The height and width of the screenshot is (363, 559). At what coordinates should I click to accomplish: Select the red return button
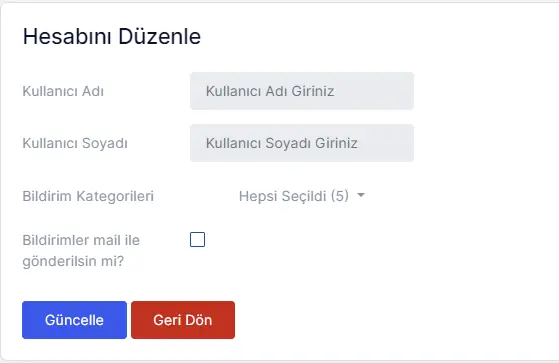point(183,320)
